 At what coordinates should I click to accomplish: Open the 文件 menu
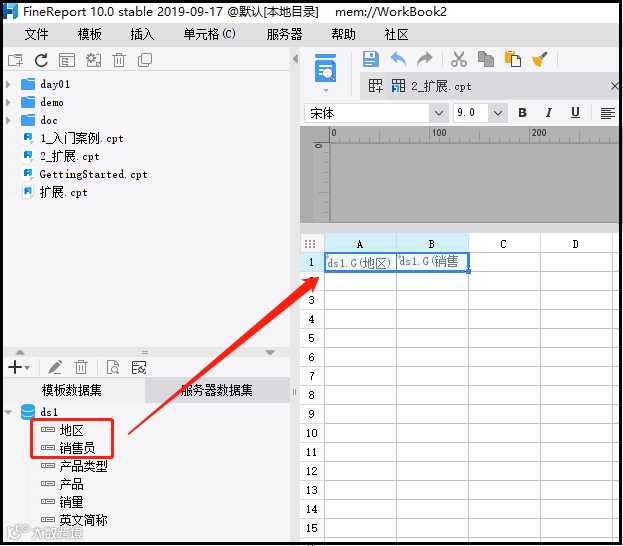(x=37, y=34)
